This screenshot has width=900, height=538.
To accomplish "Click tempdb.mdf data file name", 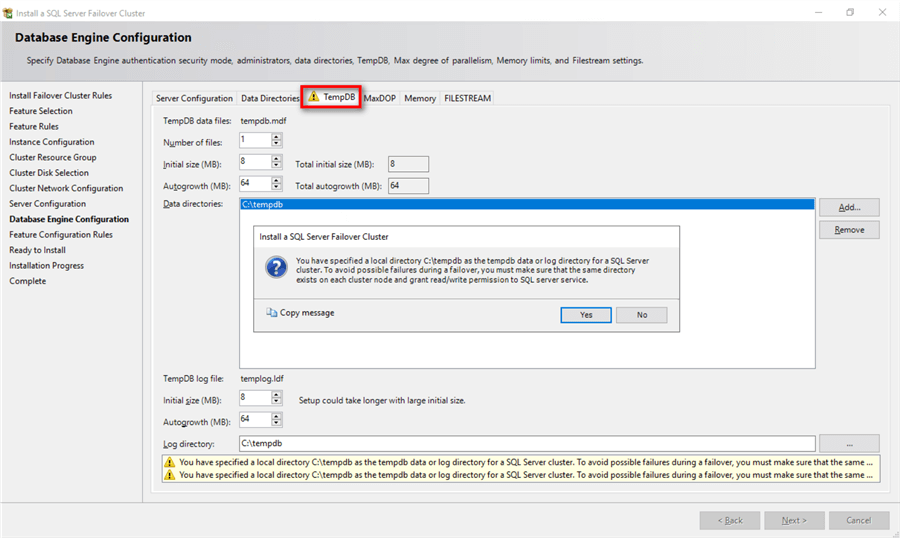I will [x=263, y=121].
